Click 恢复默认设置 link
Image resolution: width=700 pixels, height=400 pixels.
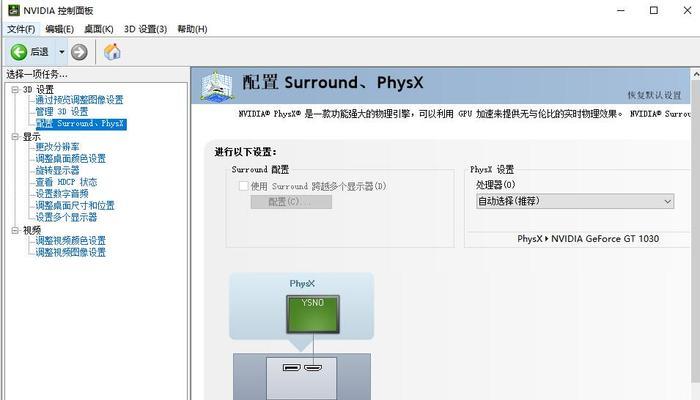tap(654, 95)
